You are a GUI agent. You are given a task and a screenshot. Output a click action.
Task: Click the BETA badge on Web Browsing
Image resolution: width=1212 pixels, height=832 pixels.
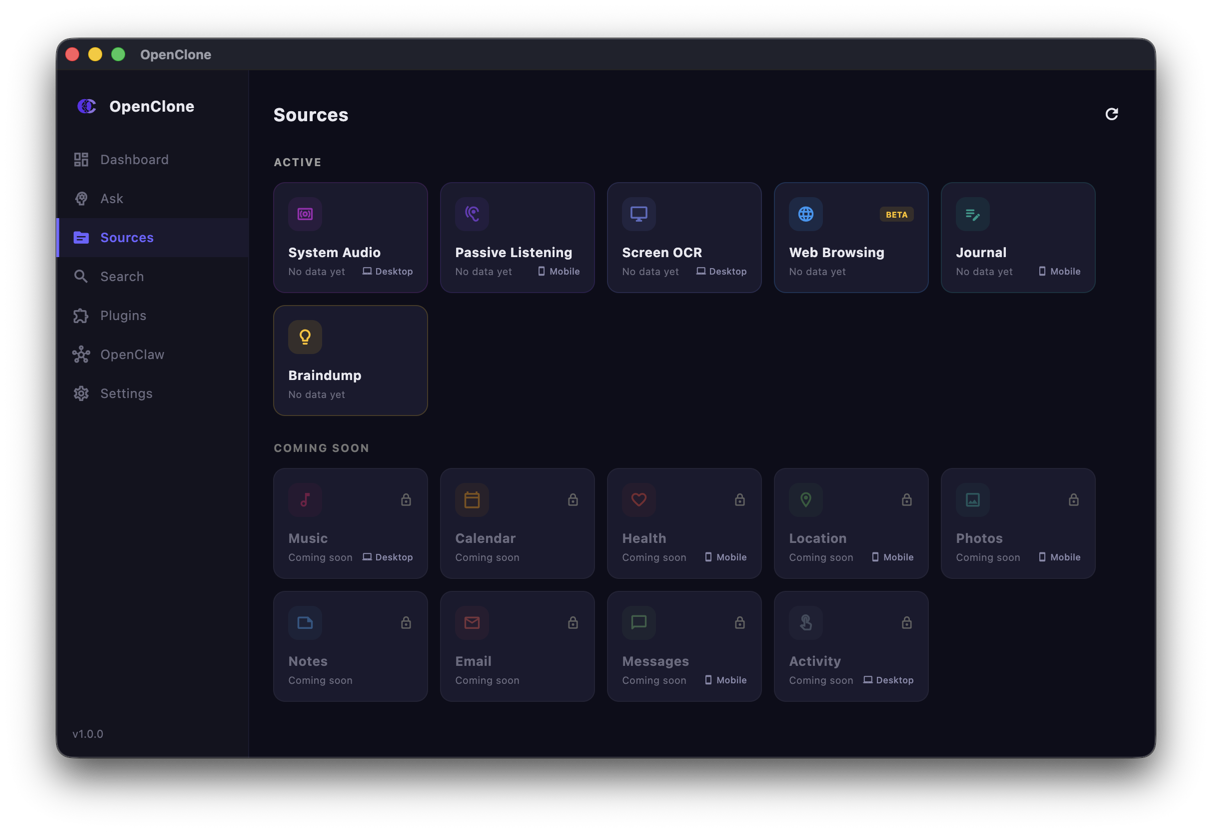tap(896, 214)
